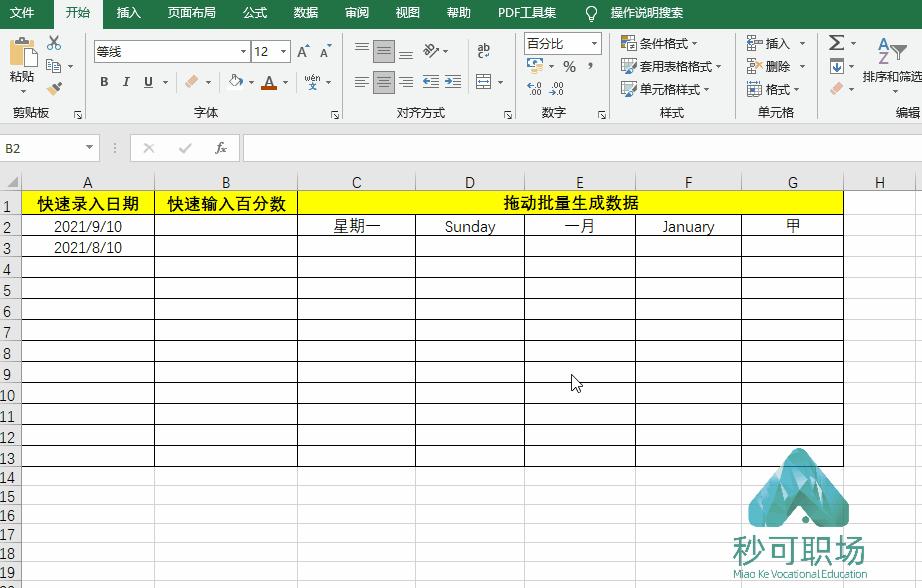Open the font size dropdown
The width and height of the screenshot is (922, 588).
(283, 49)
